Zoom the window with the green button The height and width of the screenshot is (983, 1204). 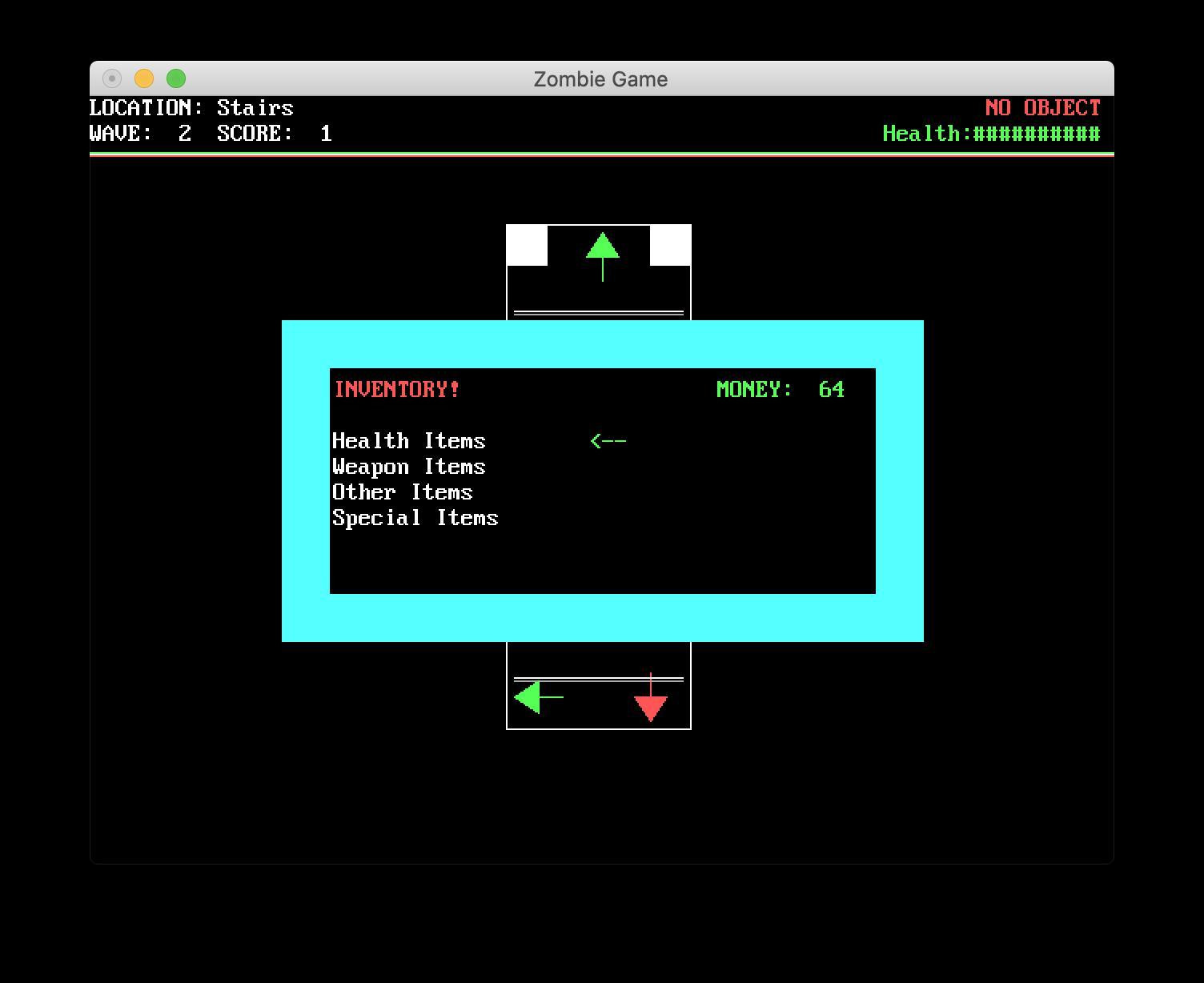pyautogui.click(x=176, y=78)
